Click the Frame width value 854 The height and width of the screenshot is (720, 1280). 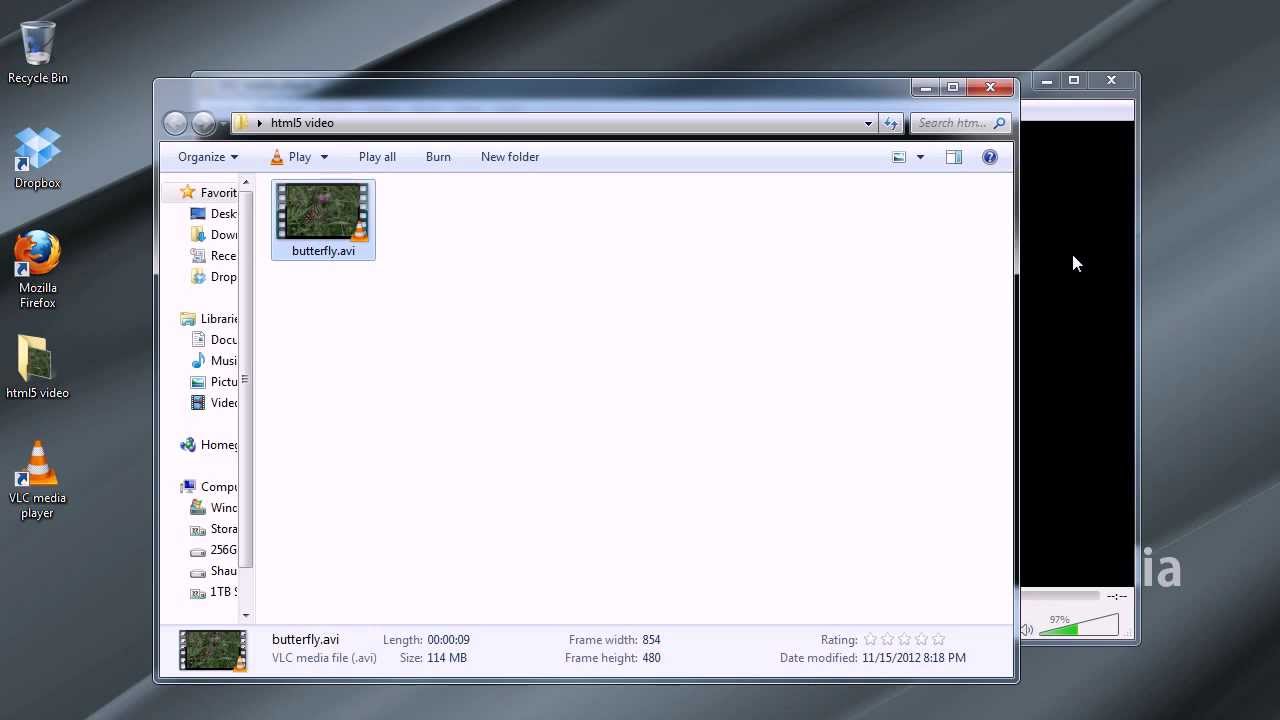(651, 640)
